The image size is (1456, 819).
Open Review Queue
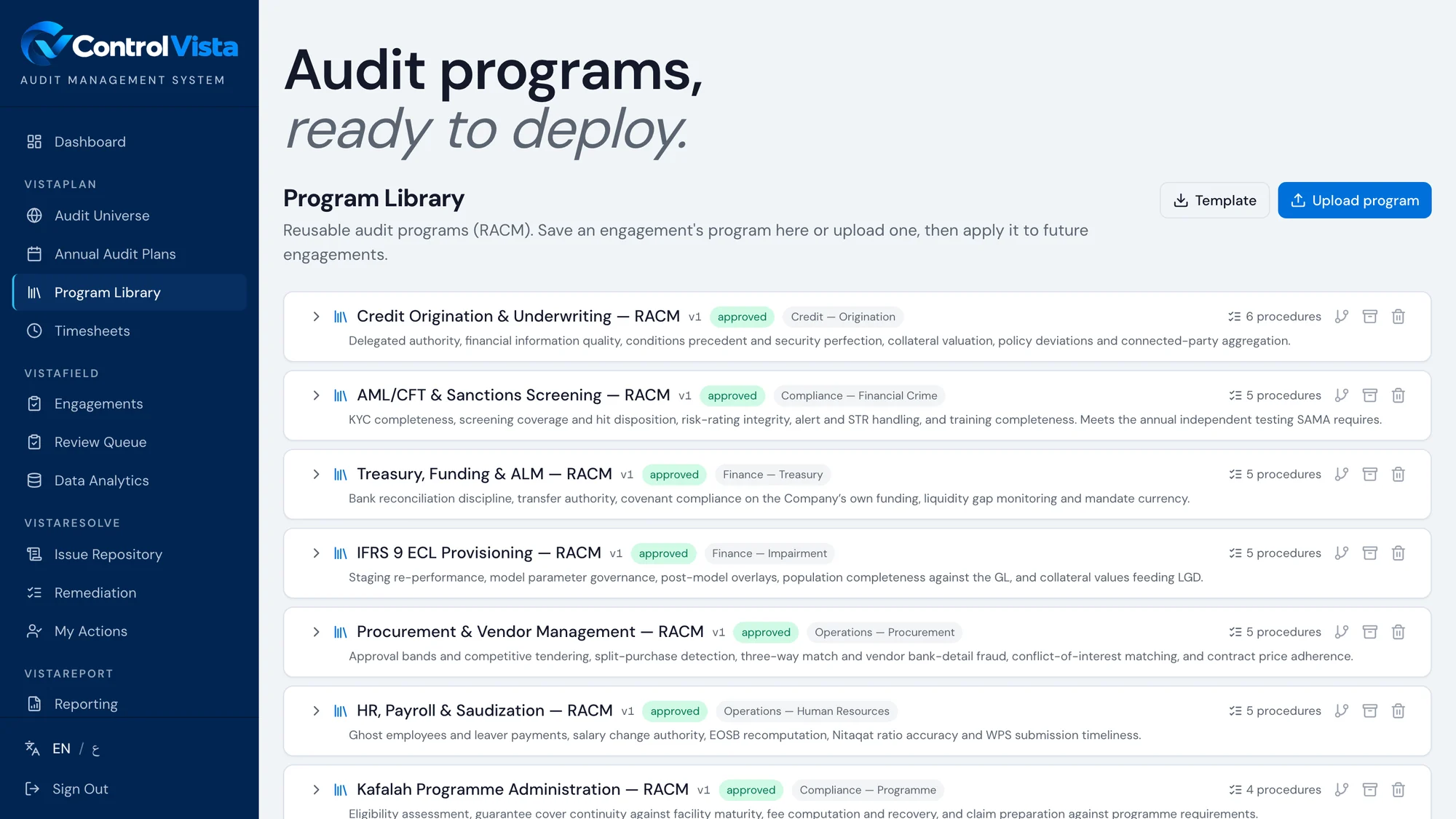[x=130, y=442]
